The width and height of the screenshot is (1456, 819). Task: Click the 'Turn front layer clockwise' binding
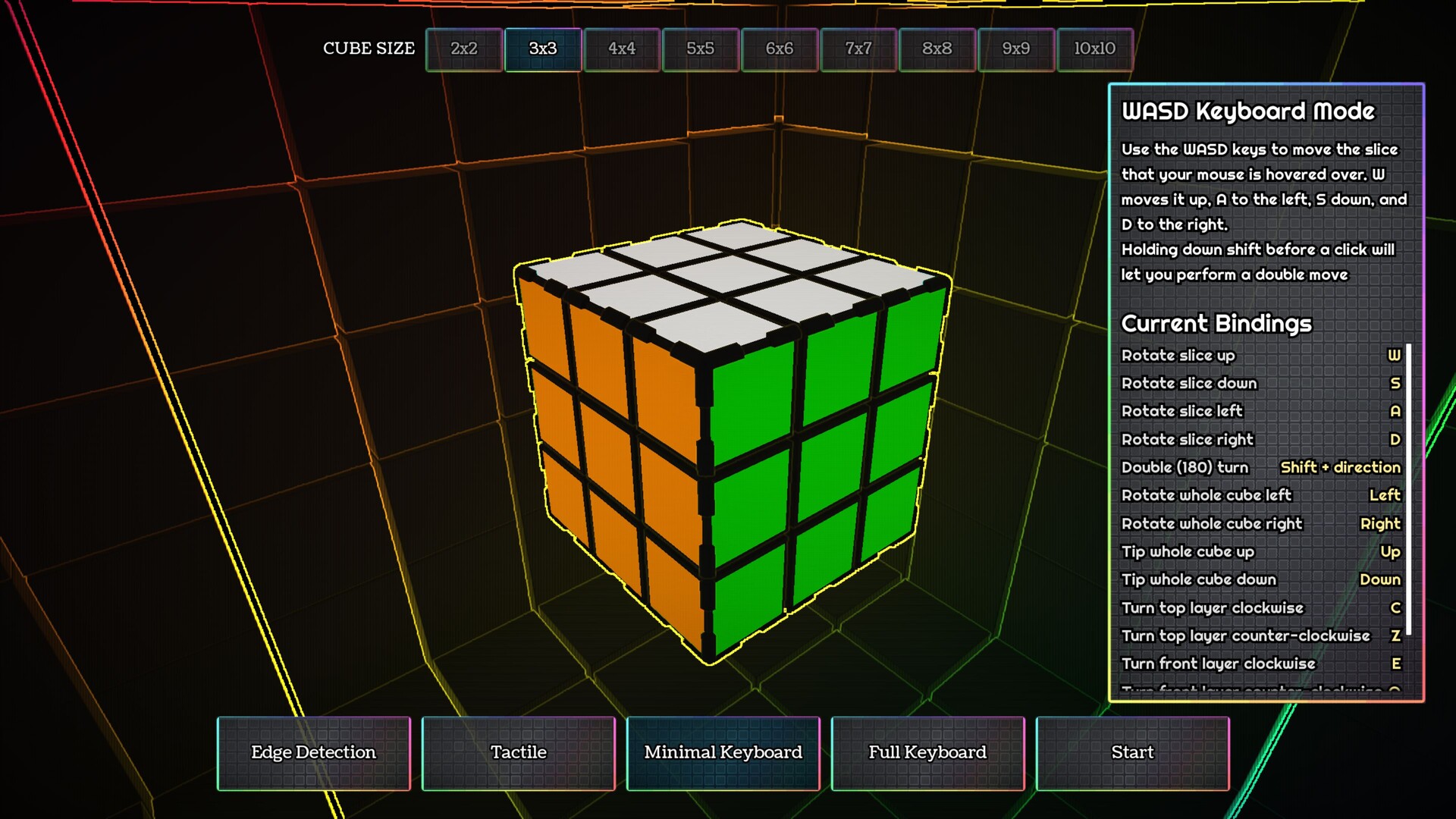tap(1261, 664)
